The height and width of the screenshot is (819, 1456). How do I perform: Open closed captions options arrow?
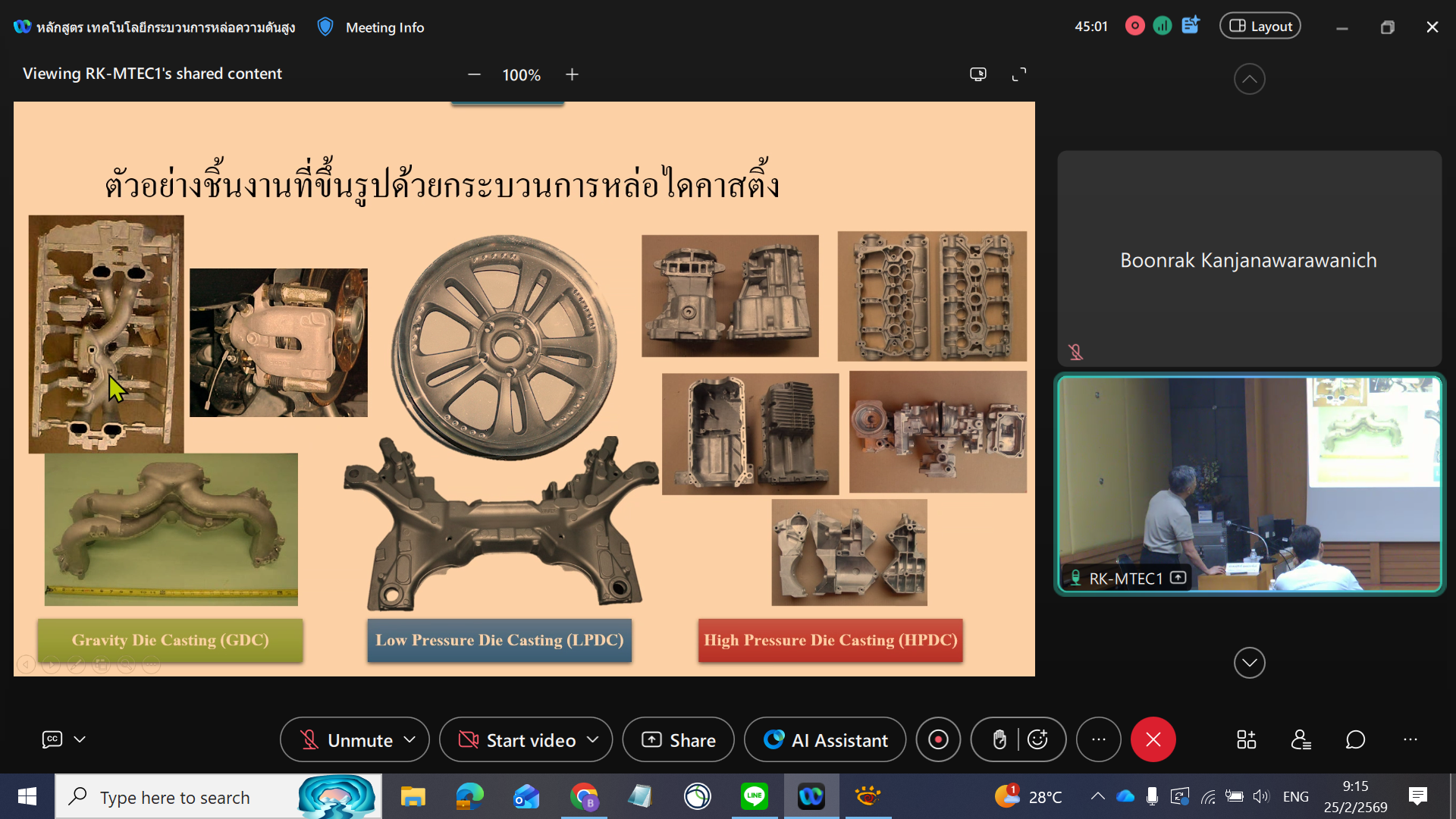tap(80, 739)
